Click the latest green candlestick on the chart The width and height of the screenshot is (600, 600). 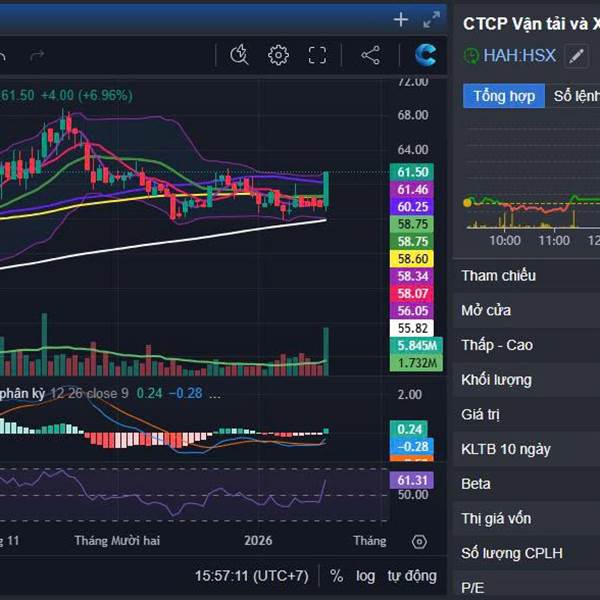pyautogui.click(x=326, y=190)
